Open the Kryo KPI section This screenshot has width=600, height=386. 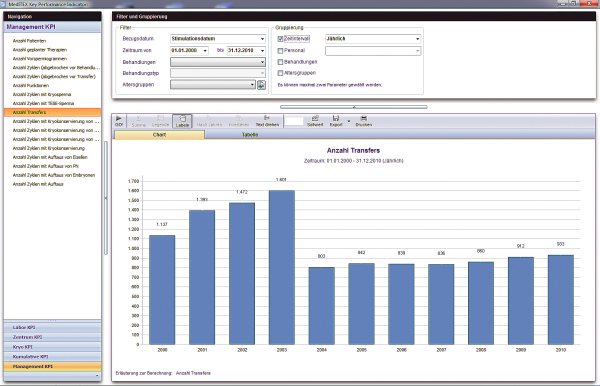[52, 347]
